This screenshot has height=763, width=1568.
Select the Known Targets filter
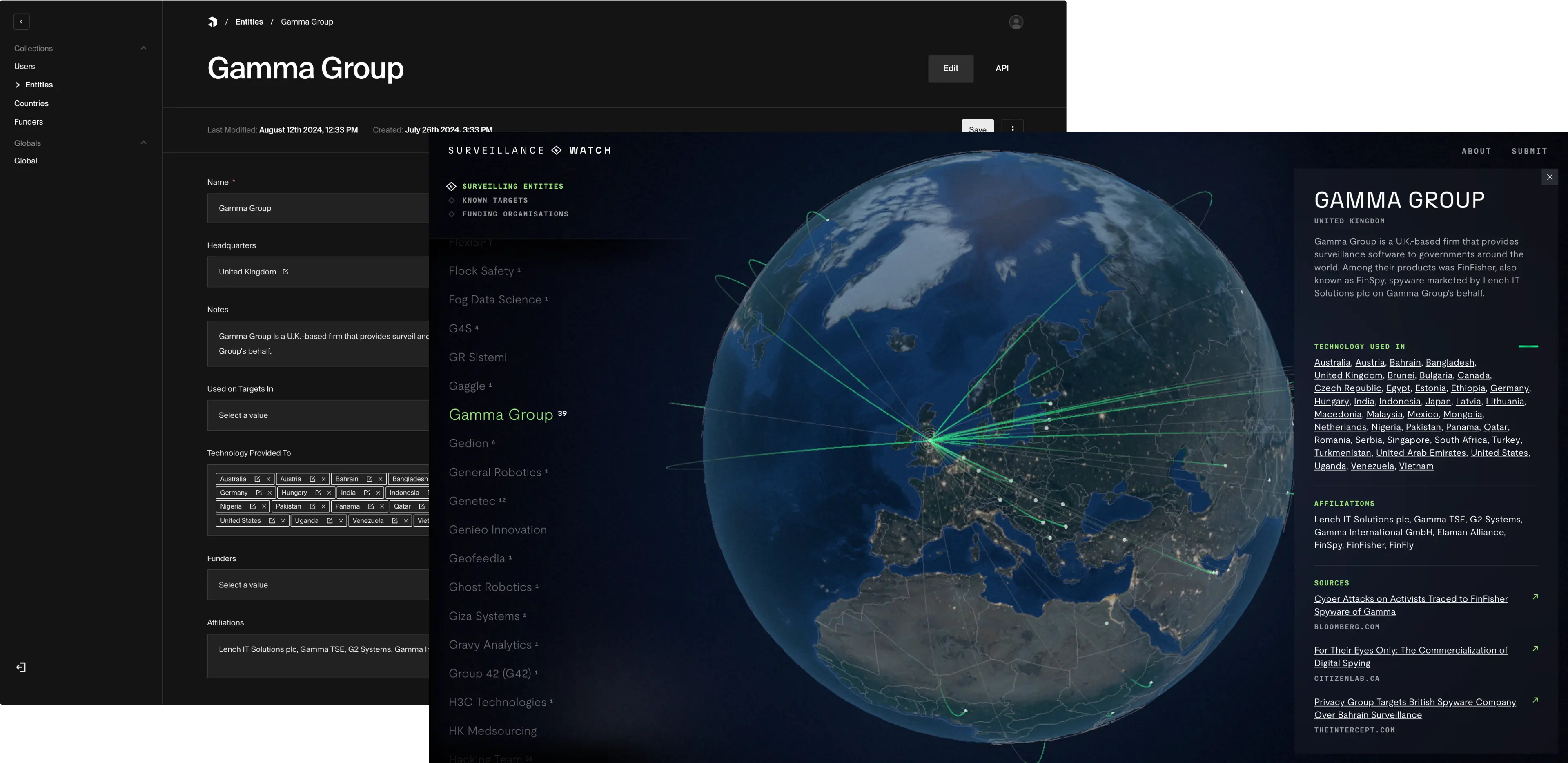(495, 200)
